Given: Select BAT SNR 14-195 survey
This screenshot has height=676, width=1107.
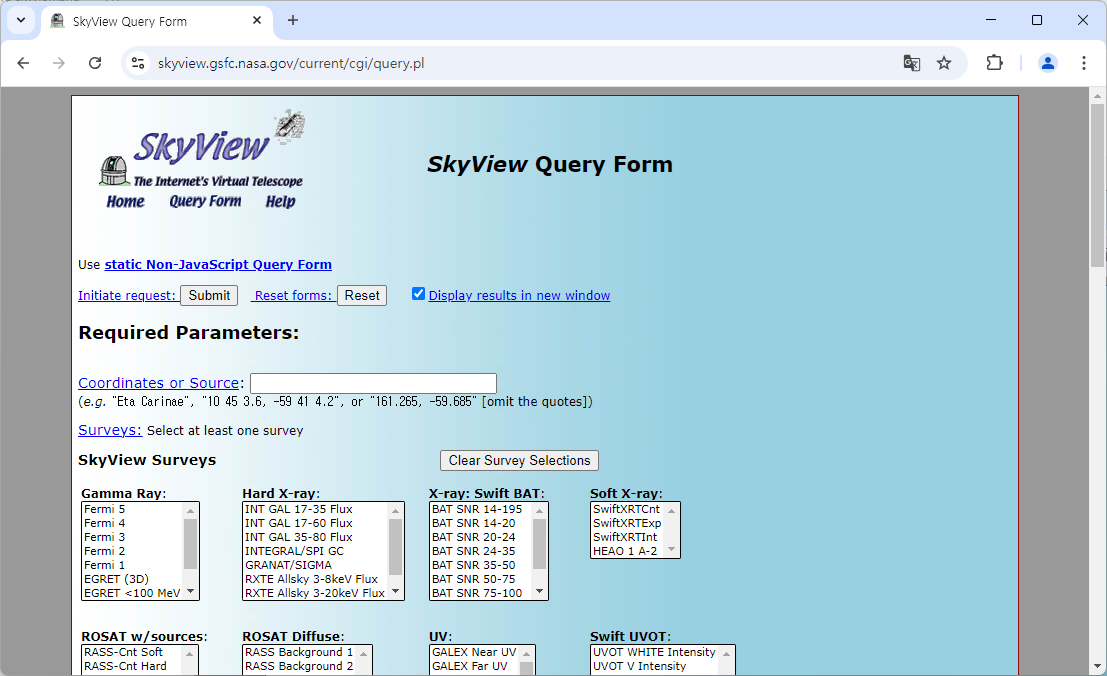Looking at the screenshot, I should (481, 509).
